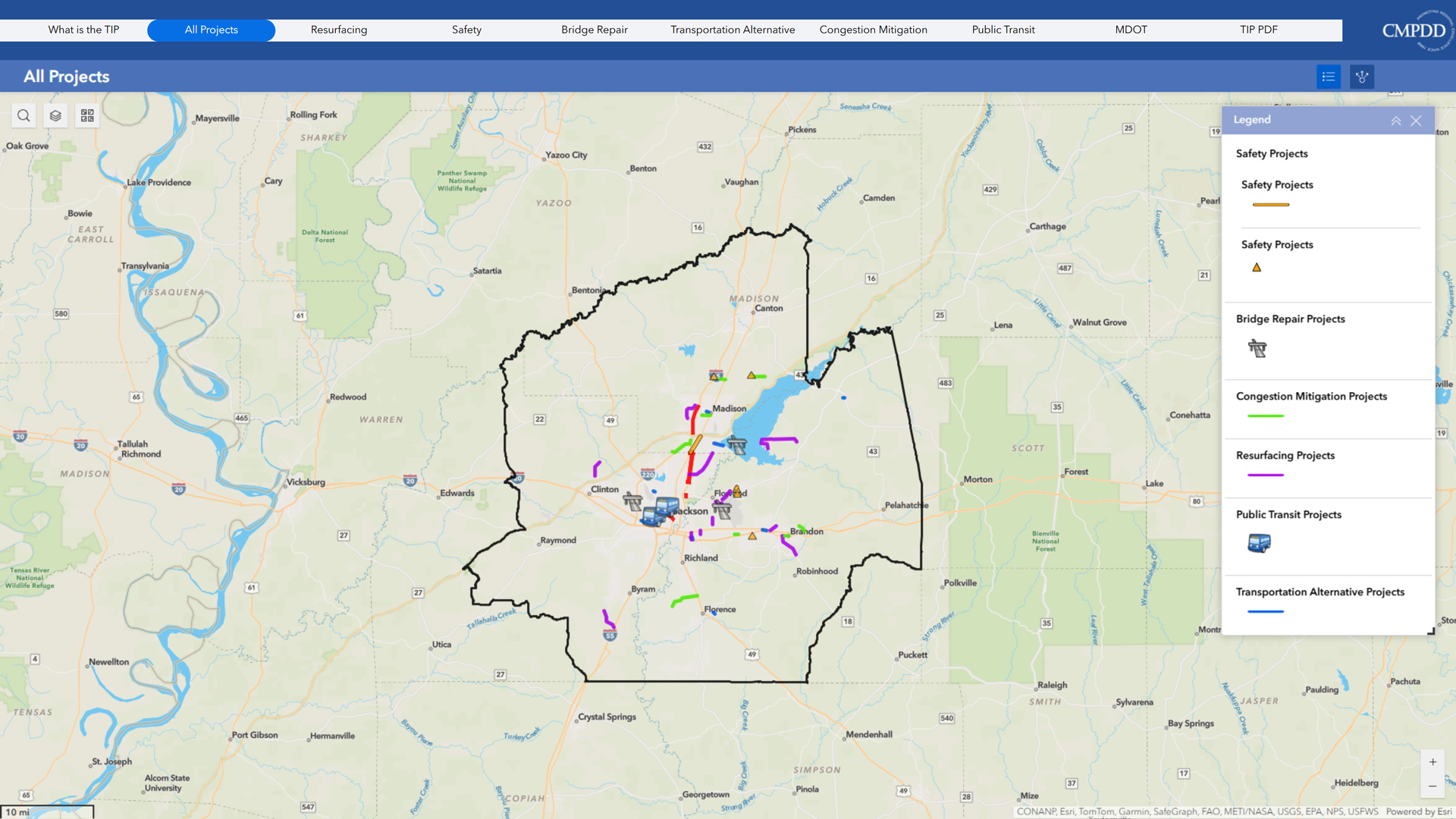Viewport: 1456px width, 819px height.
Task: Open the MDOT tab
Action: (1131, 30)
